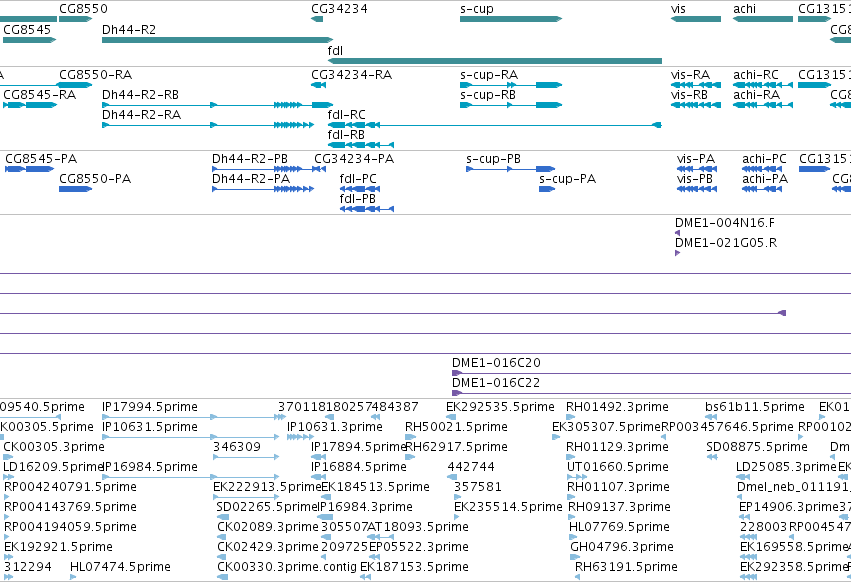
Task: Select the s-cup-PA protein label
Action: tap(568, 179)
